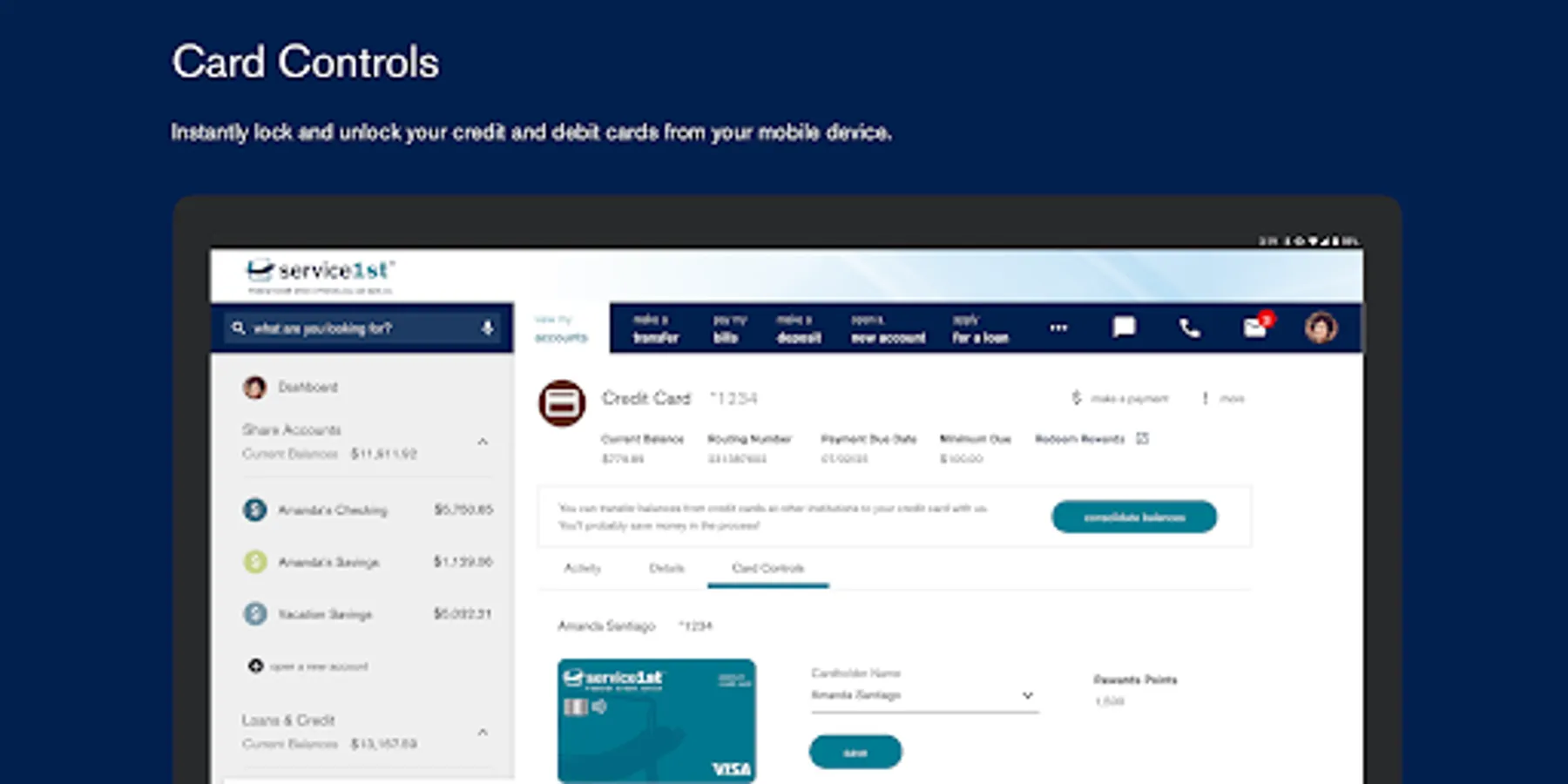
Task: Collapse the Share Accounts section chevron
Action: (x=483, y=442)
